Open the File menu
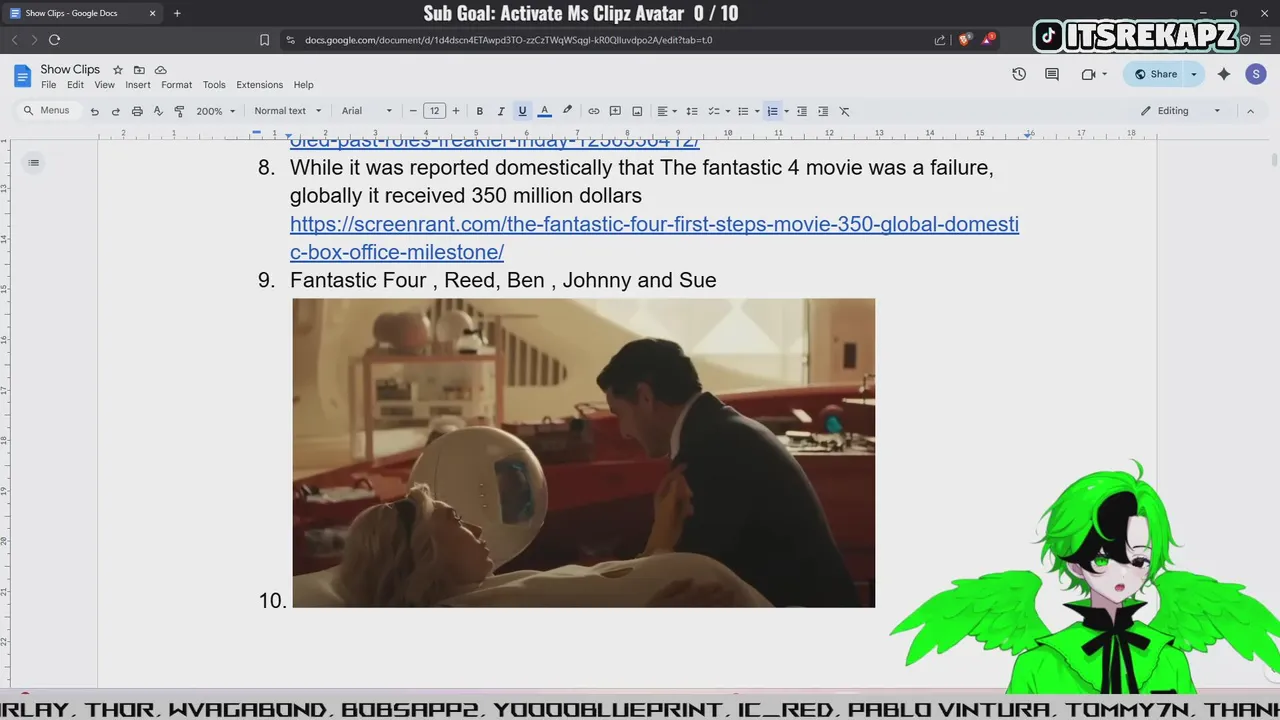The width and height of the screenshot is (1280, 720). (48, 85)
